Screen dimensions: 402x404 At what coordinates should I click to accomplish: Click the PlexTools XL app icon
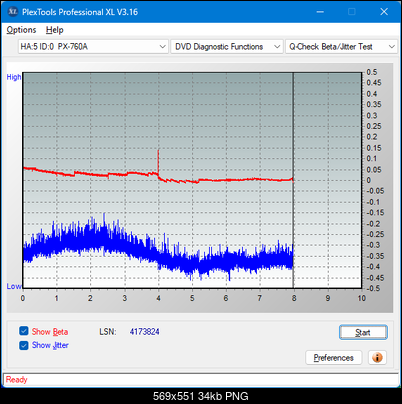point(13,12)
